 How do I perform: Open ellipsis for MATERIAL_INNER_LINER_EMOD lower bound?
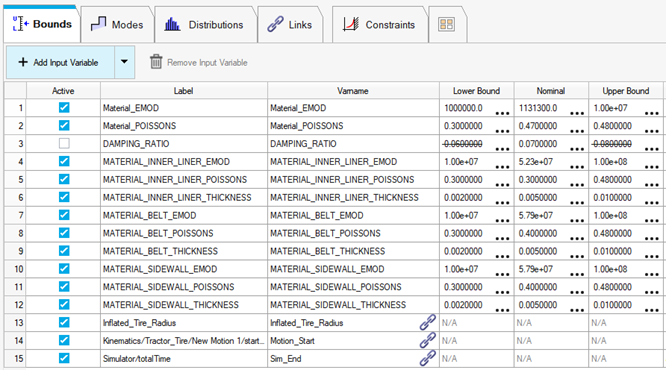click(502, 167)
